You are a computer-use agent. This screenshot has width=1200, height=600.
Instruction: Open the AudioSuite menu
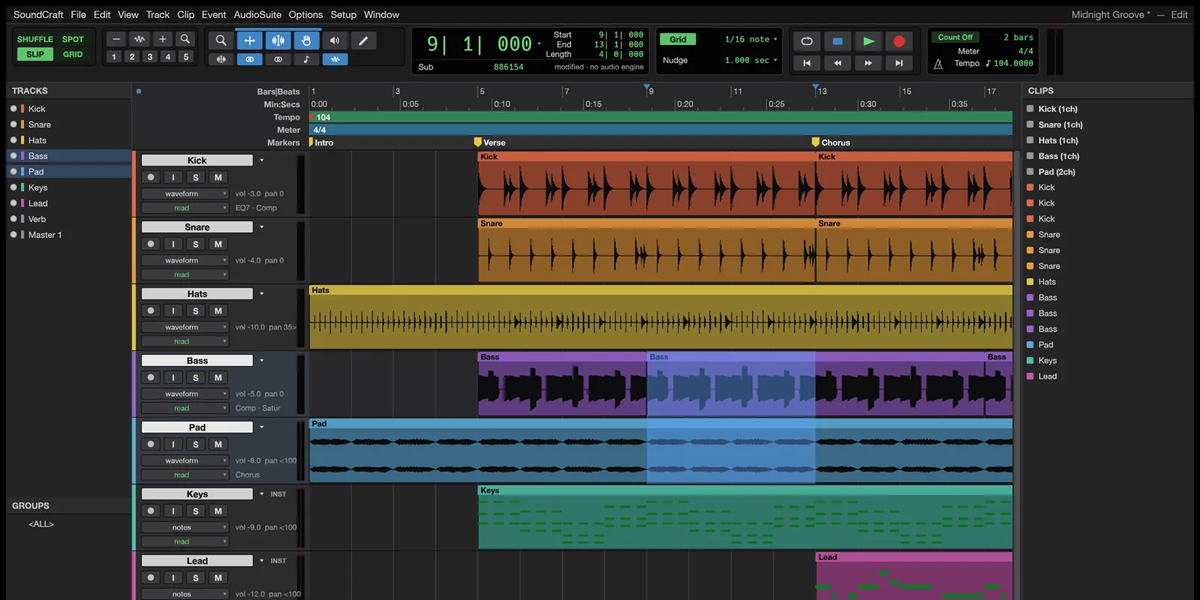(x=258, y=15)
